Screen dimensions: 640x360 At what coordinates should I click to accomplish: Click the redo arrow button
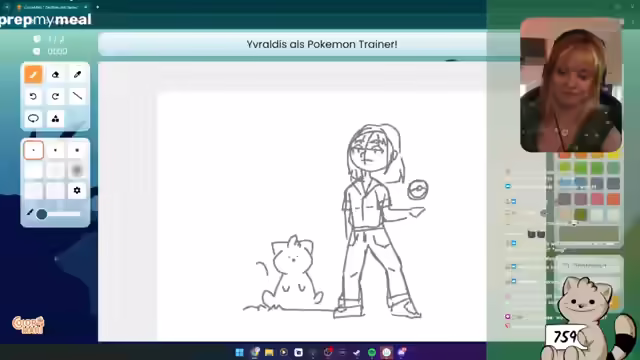pyautogui.click(x=55, y=96)
